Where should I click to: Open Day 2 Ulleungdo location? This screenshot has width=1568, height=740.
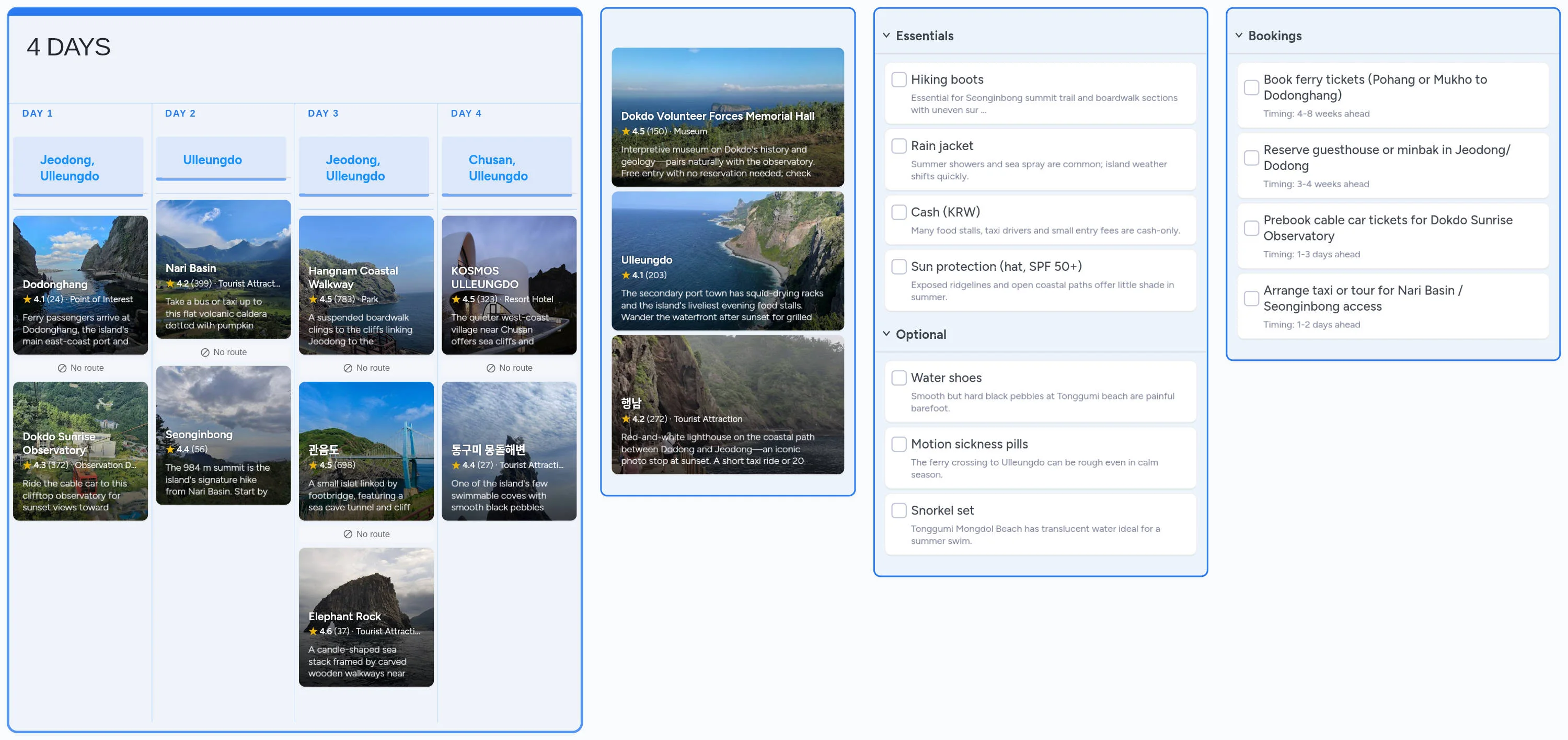point(222,160)
